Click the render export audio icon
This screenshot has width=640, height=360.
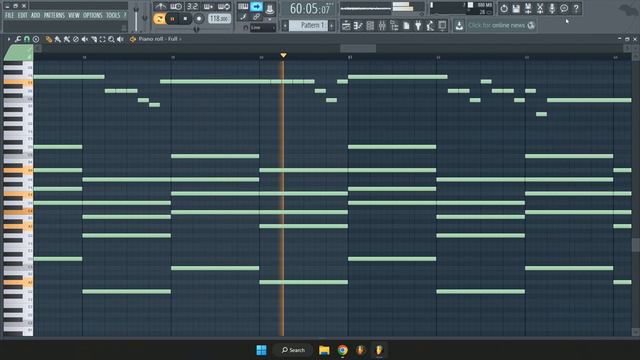point(528,8)
